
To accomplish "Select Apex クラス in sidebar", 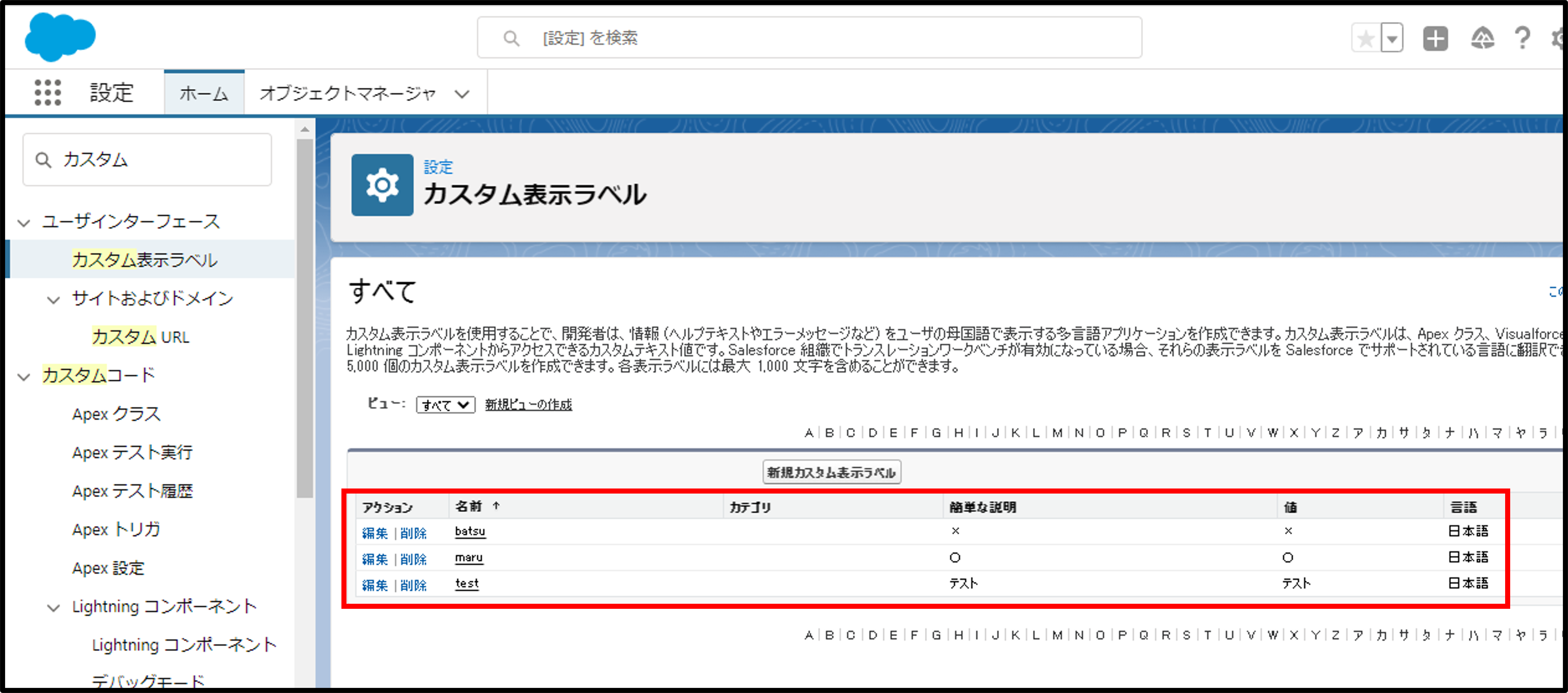I will pos(116,414).
